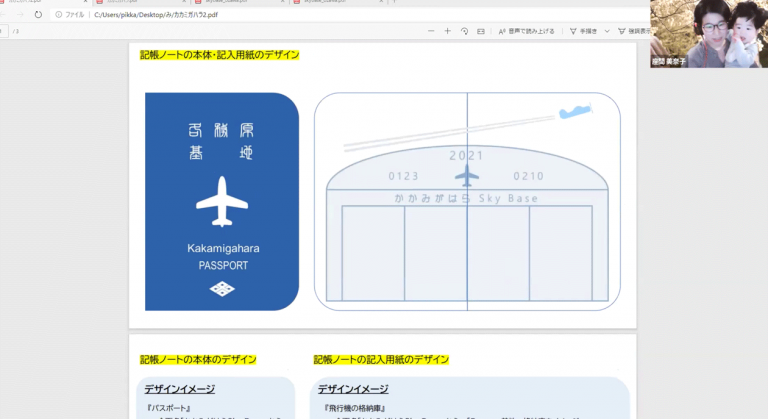Click the blue passport cover image
Screen dimensions: 768x419
222,201
